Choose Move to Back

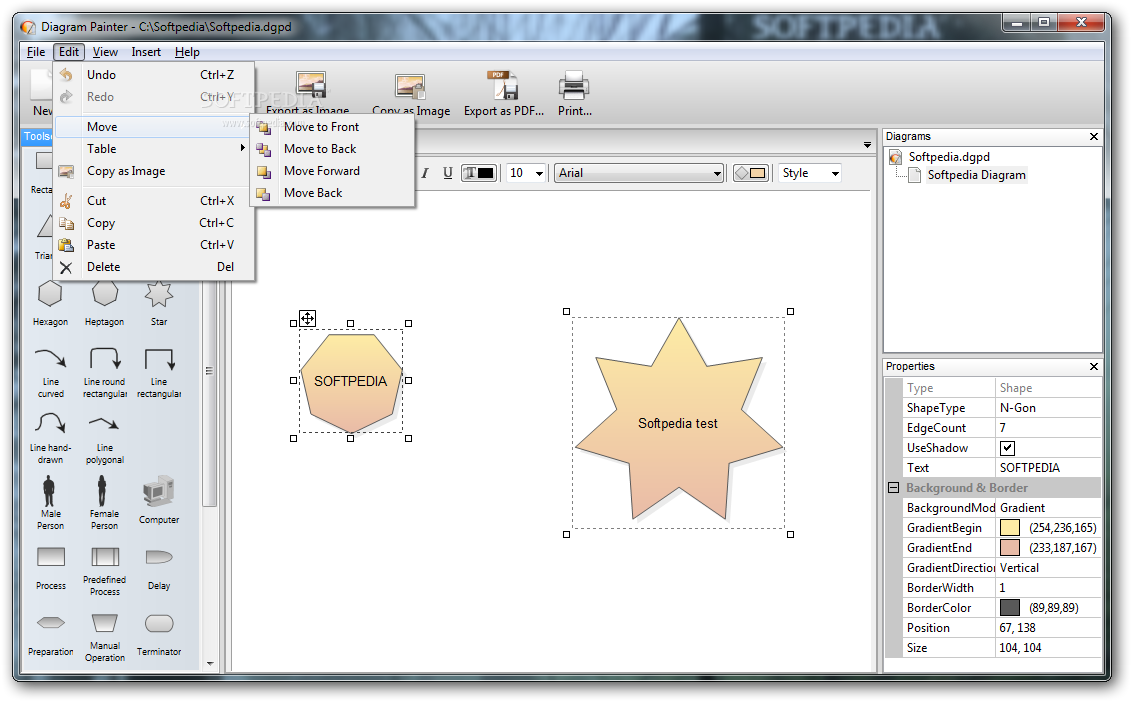(x=333, y=149)
